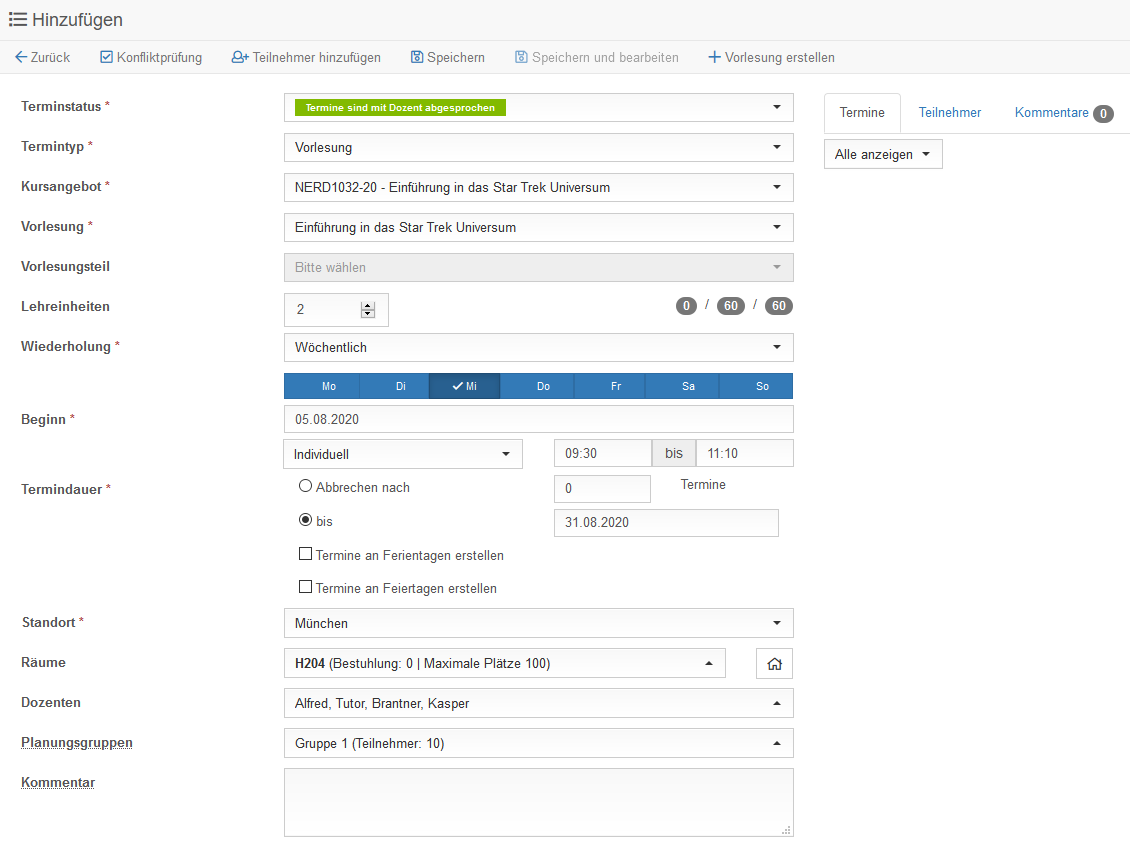Switch to the Termine tab
The height and width of the screenshot is (849, 1130).
(x=862, y=112)
